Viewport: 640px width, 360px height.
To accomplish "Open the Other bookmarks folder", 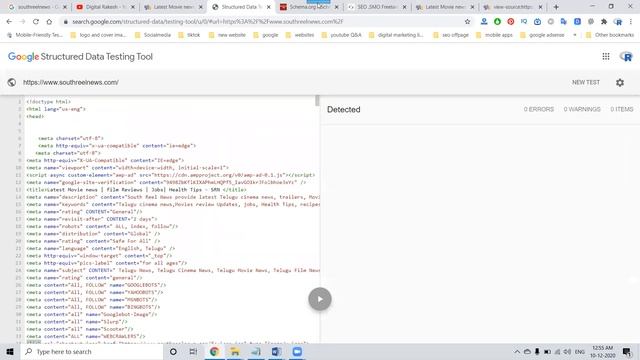I will click(610, 35).
